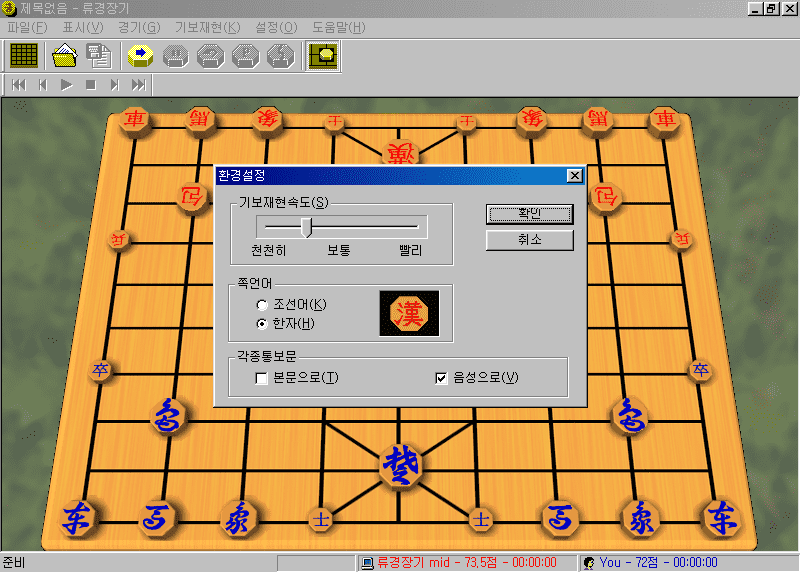Click the yellow piece with blue arrow icon
The image size is (800, 572).
point(138,55)
